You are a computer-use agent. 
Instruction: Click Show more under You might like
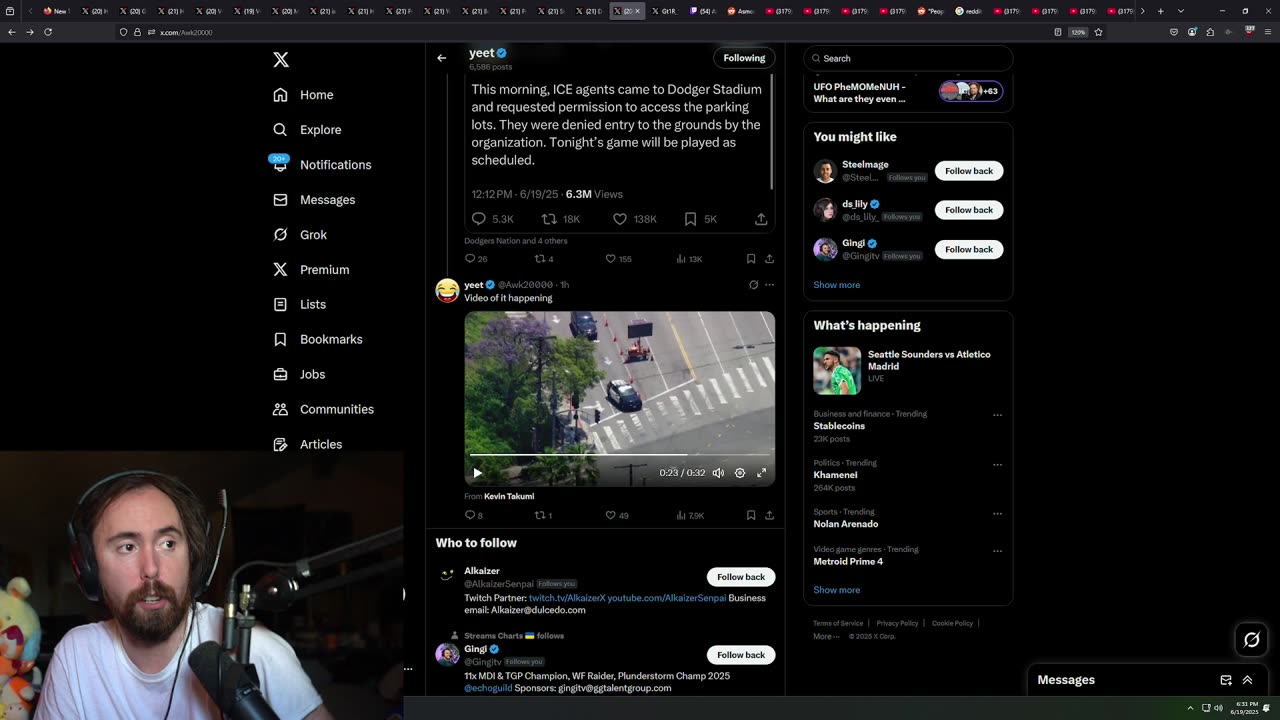tap(836, 285)
